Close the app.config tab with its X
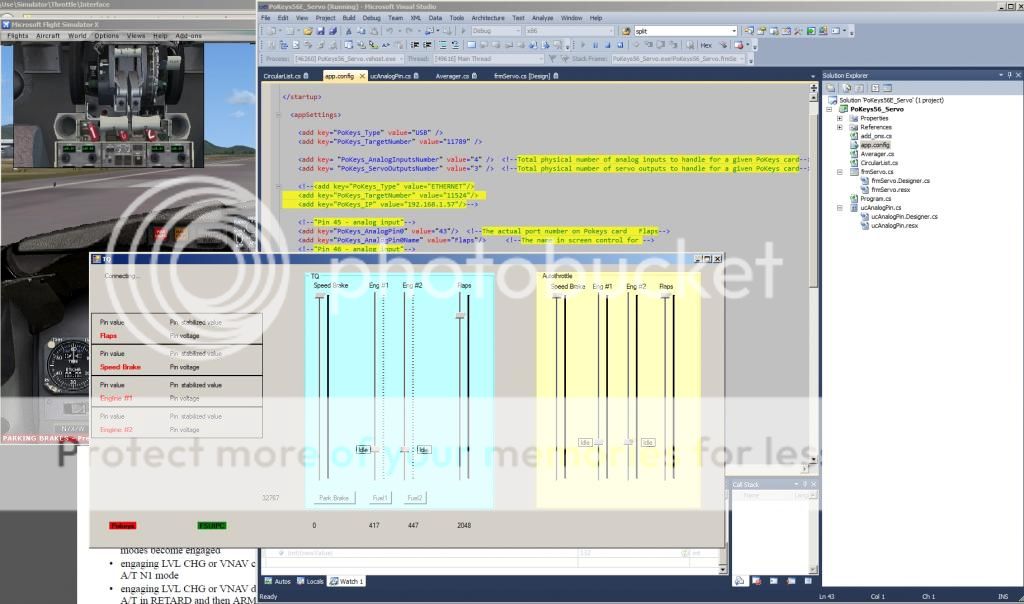 coord(362,76)
